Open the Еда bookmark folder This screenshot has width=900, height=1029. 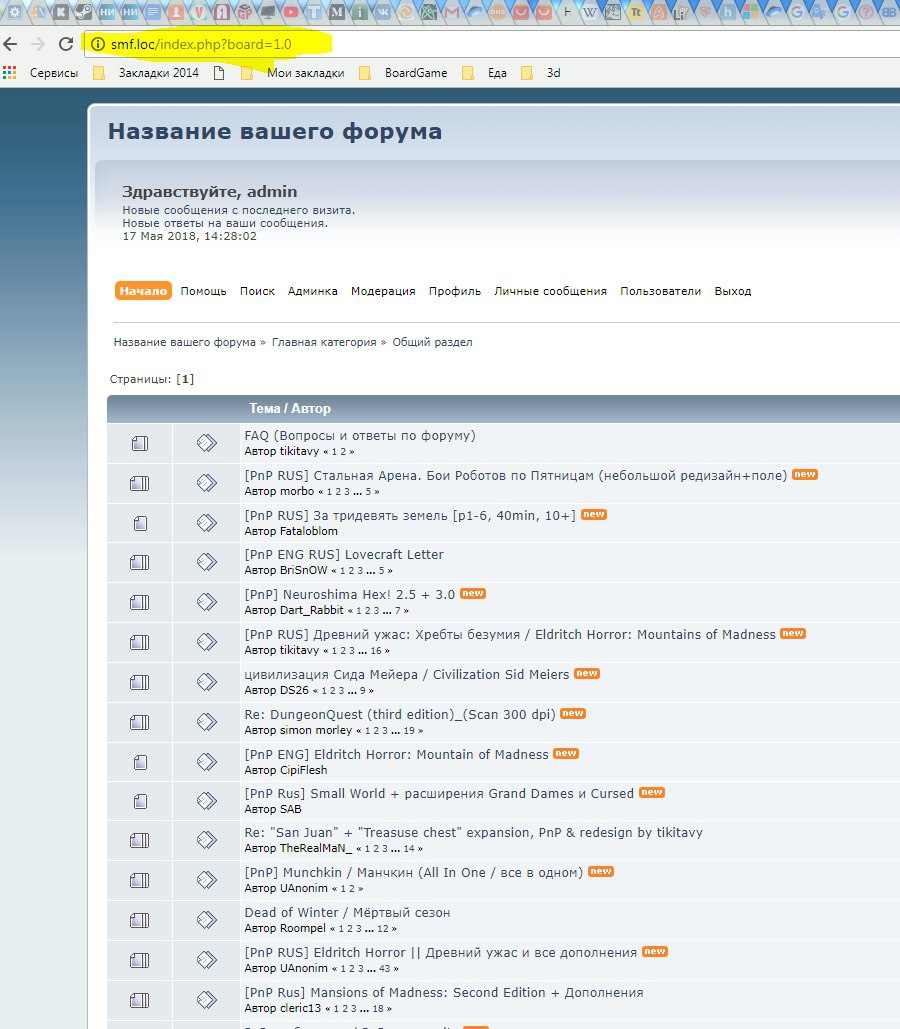(x=484, y=73)
